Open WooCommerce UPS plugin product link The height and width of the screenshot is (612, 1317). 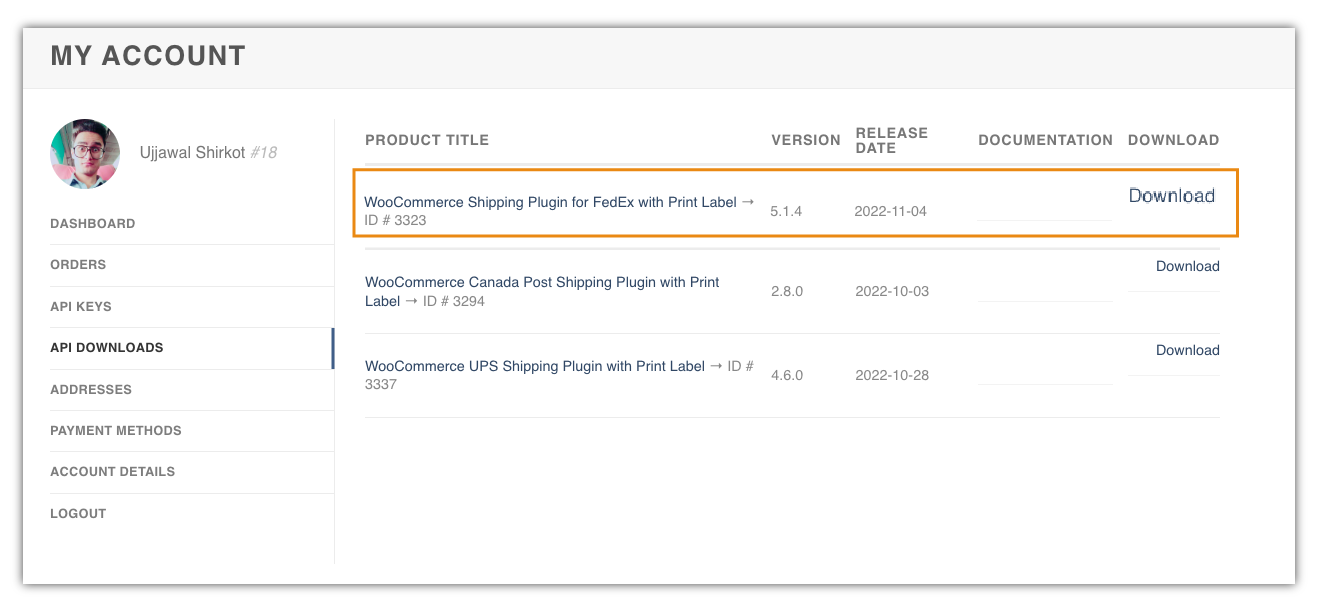coord(535,366)
